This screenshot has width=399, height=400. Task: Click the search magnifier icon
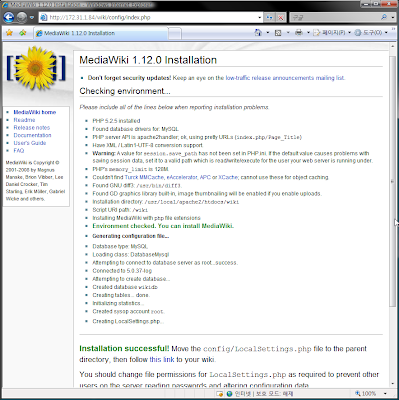384,17
